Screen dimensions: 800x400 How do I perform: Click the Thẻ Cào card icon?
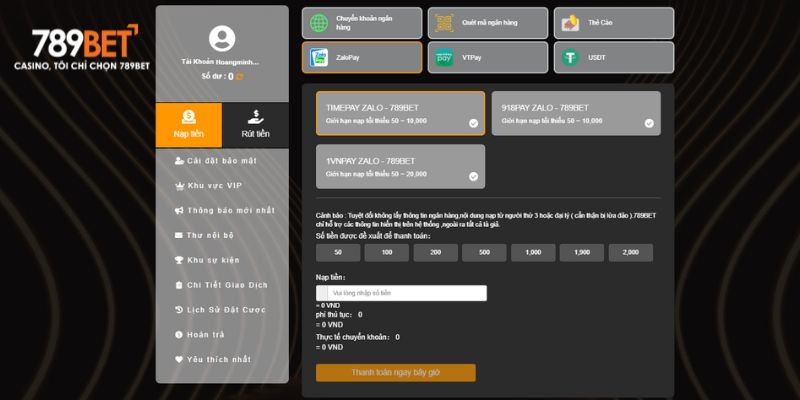click(x=570, y=23)
